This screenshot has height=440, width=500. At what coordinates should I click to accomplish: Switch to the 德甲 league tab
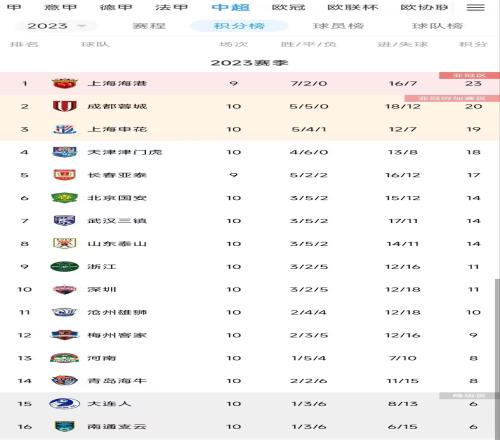pyautogui.click(x=116, y=7)
